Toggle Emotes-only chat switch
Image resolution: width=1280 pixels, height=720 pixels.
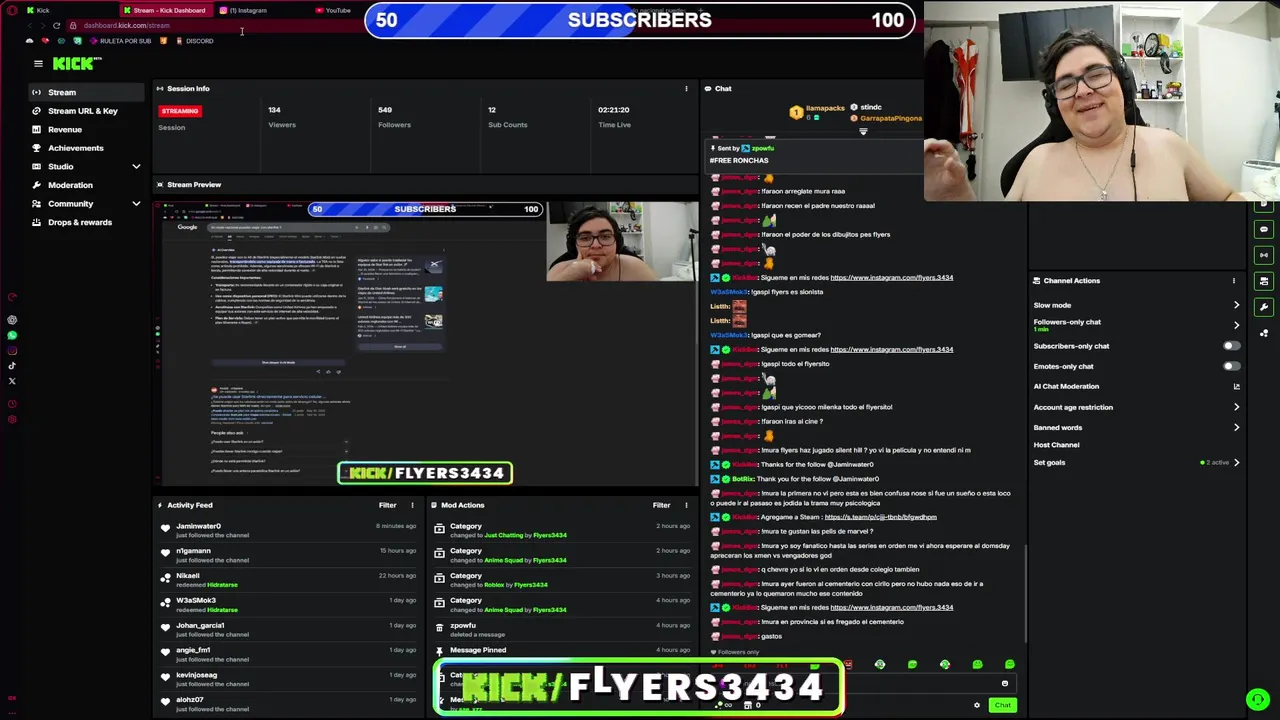(x=1231, y=366)
